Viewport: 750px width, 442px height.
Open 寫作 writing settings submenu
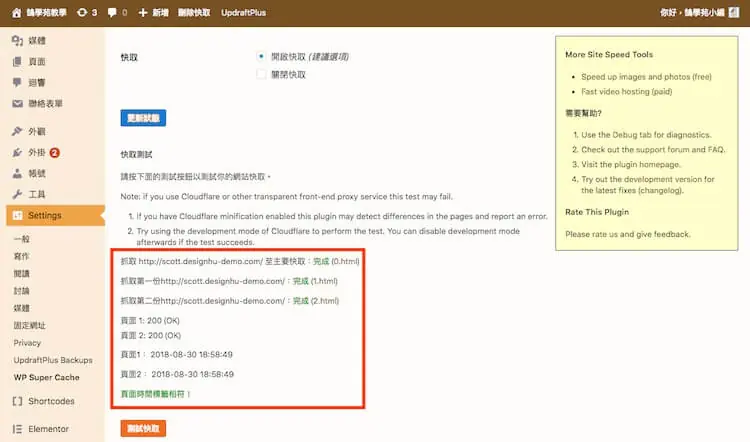tap(22, 256)
